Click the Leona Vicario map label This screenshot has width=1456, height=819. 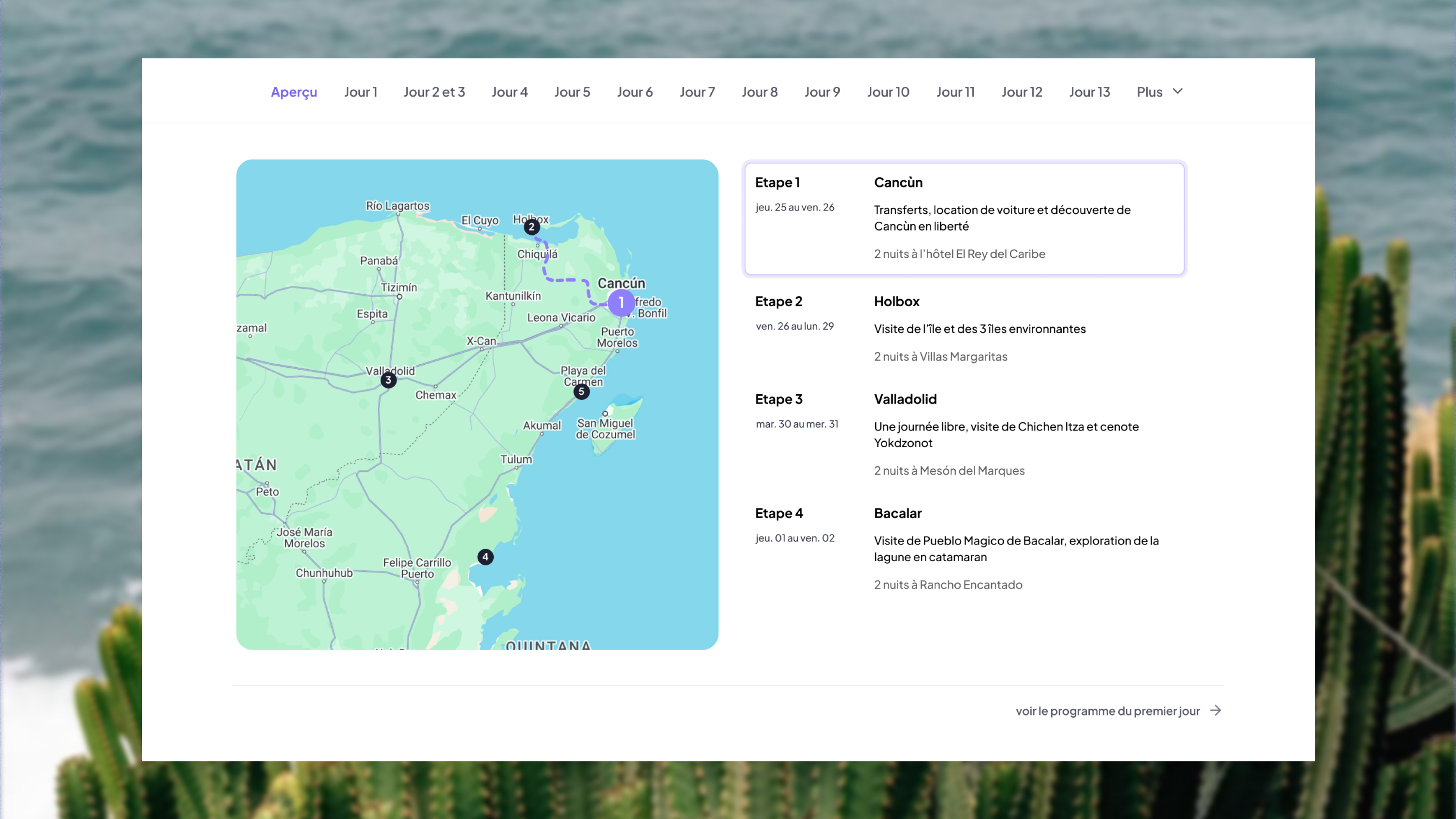coord(561,318)
